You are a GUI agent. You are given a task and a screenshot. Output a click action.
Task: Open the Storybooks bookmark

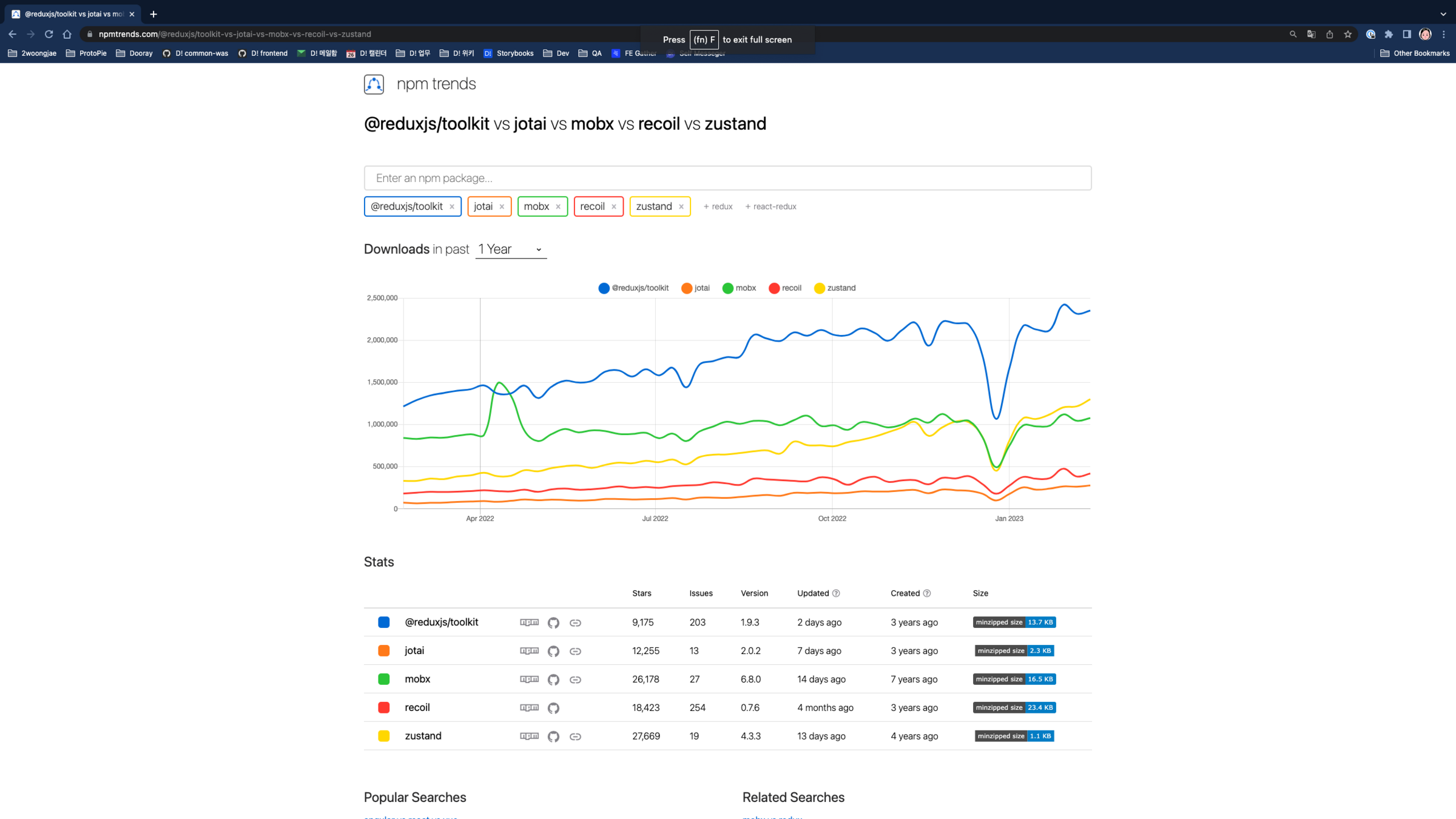(508, 53)
